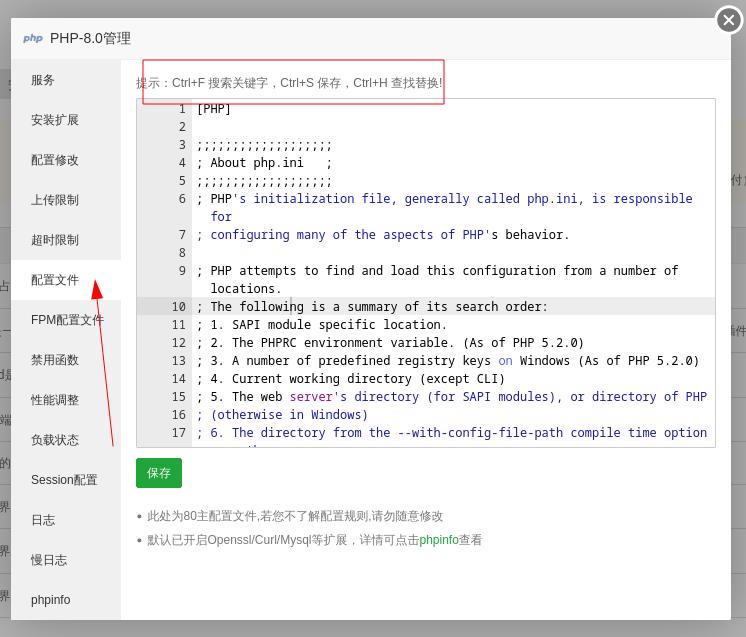The image size is (746, 637).
Task: Click the green 保存 button
Action: click(x=159, y=473)
